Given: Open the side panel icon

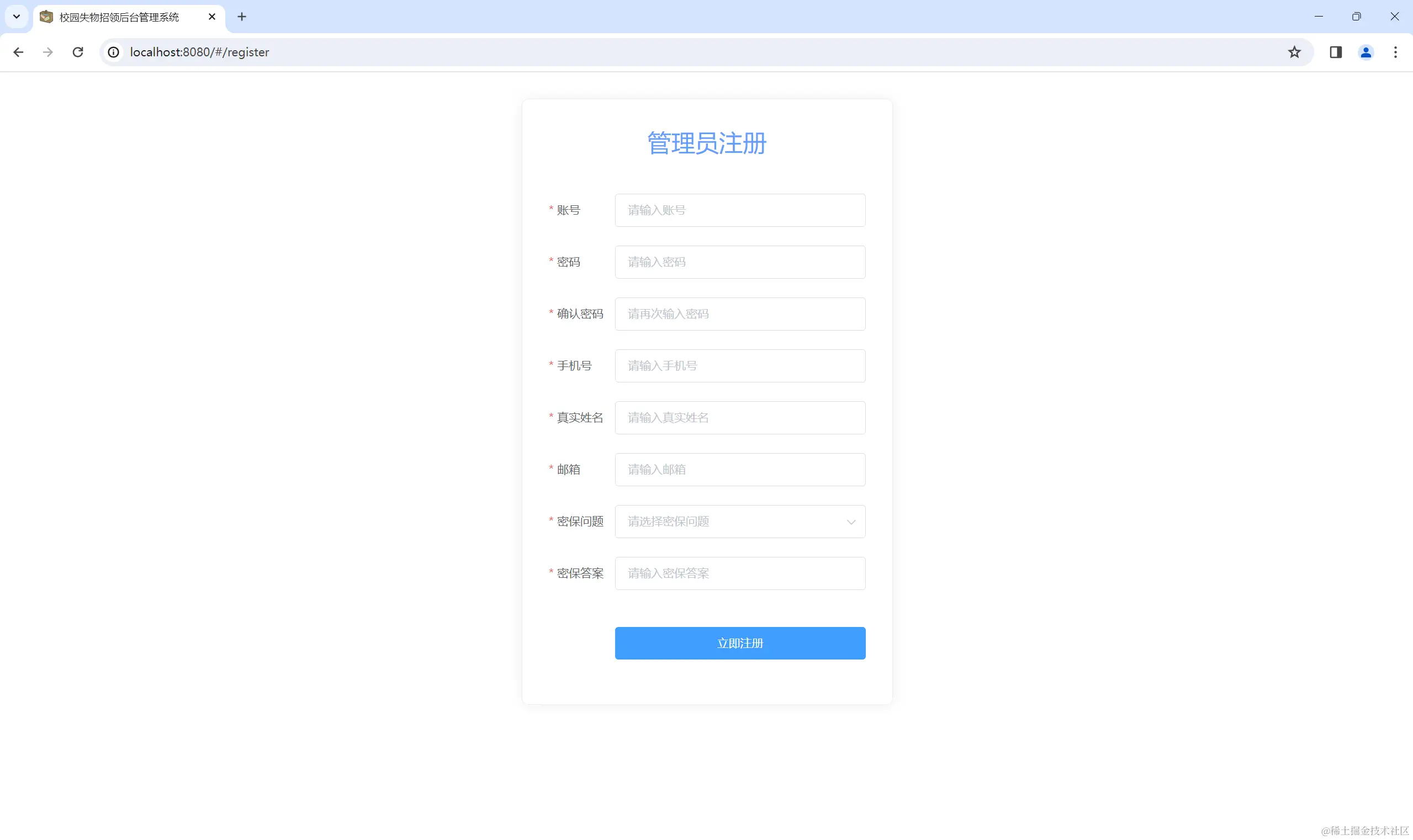Looking at the screenshot, I should pos(1335,52).
